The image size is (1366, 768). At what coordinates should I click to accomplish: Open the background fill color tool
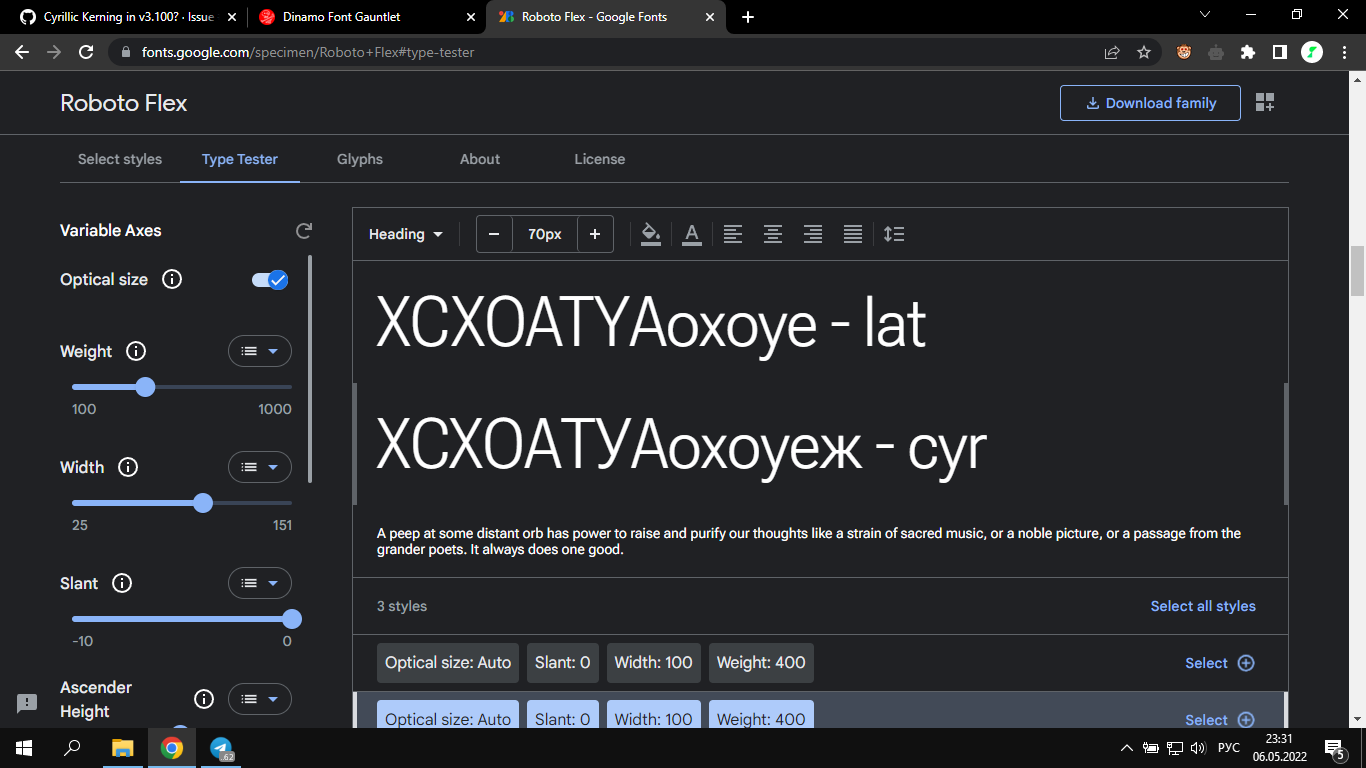651,233
